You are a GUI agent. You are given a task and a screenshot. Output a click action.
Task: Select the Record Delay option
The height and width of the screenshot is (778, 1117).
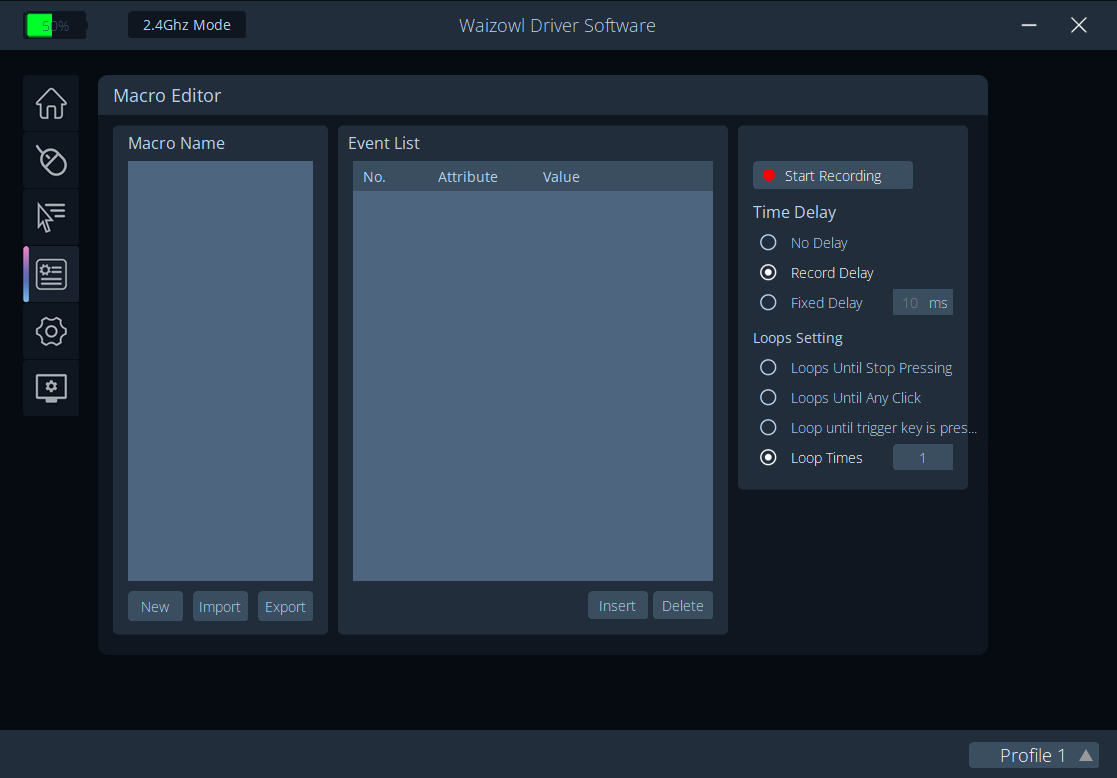tap(817, 273)
